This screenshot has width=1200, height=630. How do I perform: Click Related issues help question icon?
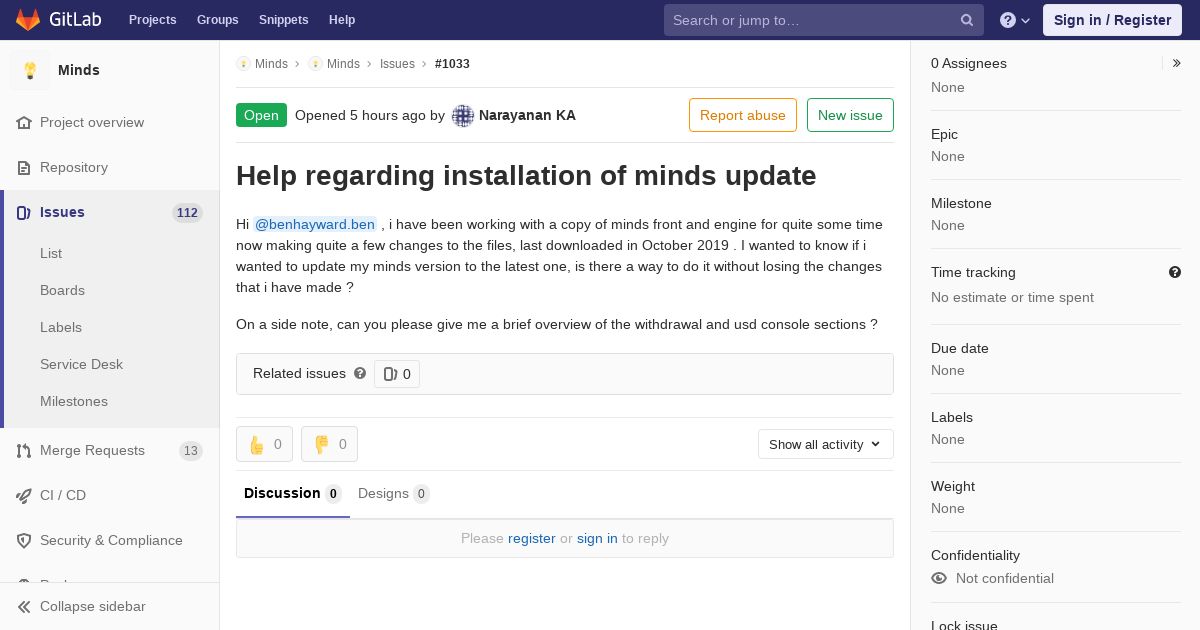[360, 373]
